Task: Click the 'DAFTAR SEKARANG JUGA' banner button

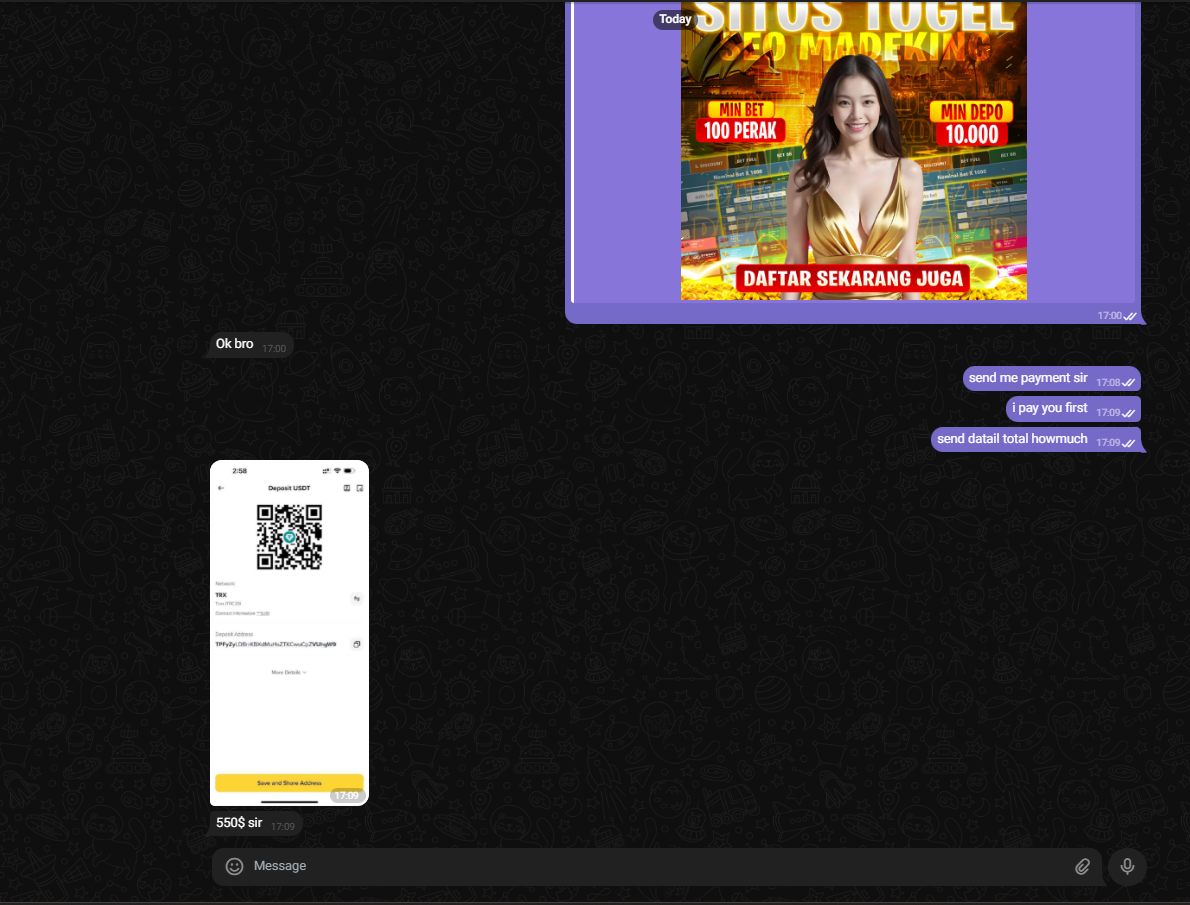Action: [853, 279]
